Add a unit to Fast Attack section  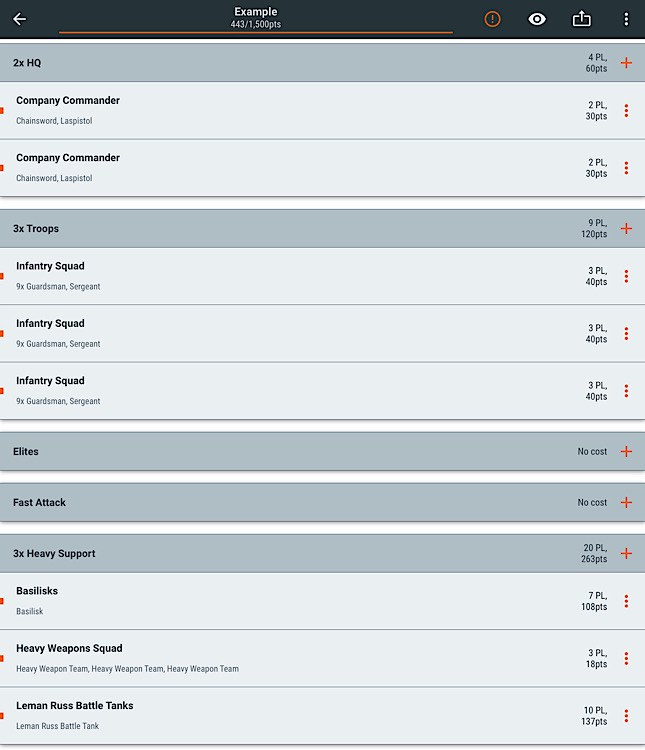626,502
